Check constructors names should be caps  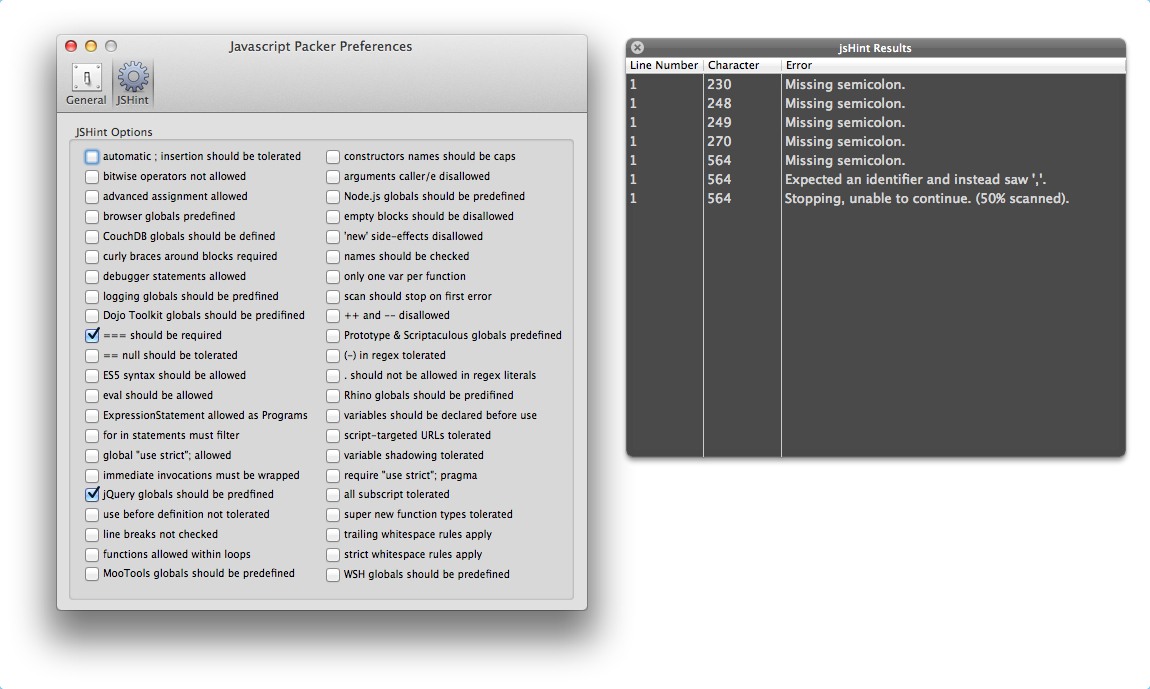333,157
